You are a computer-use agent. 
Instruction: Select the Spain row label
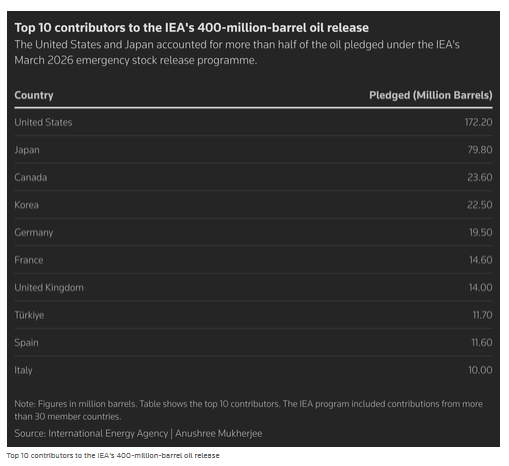[x=26, y=343]
